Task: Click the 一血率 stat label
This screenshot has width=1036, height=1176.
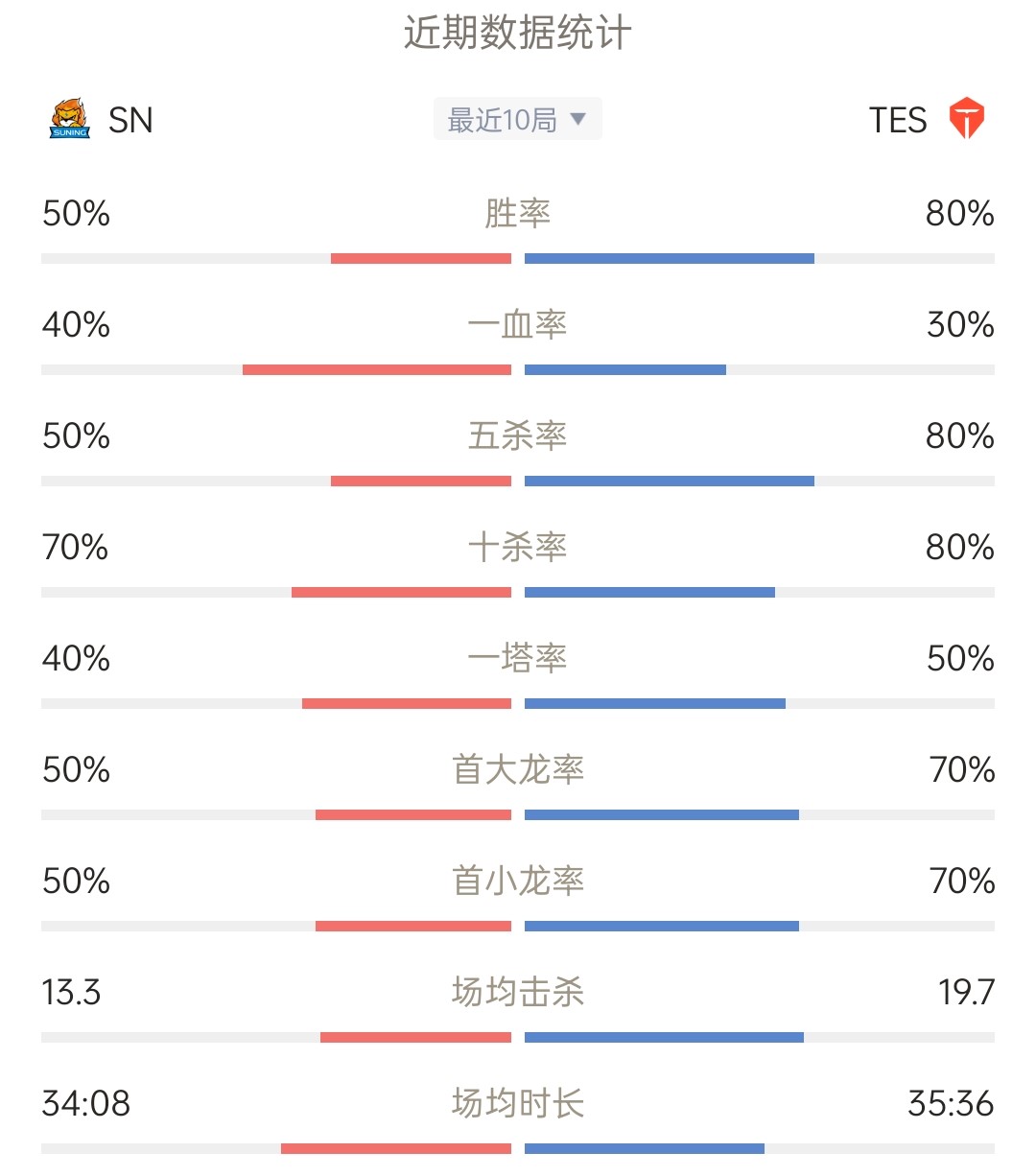Action: pyautogui.click(x=518, y=324)
